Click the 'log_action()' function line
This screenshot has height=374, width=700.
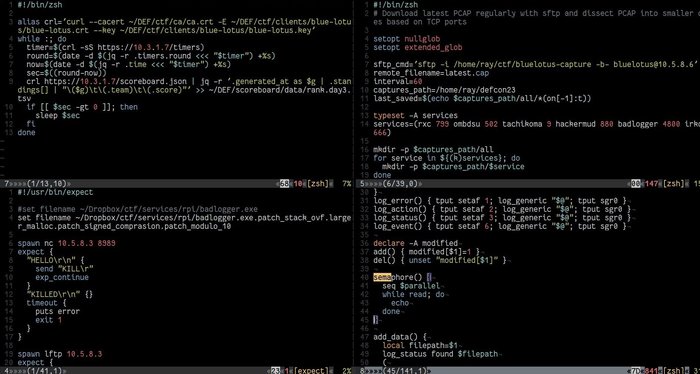pos(502,209)
